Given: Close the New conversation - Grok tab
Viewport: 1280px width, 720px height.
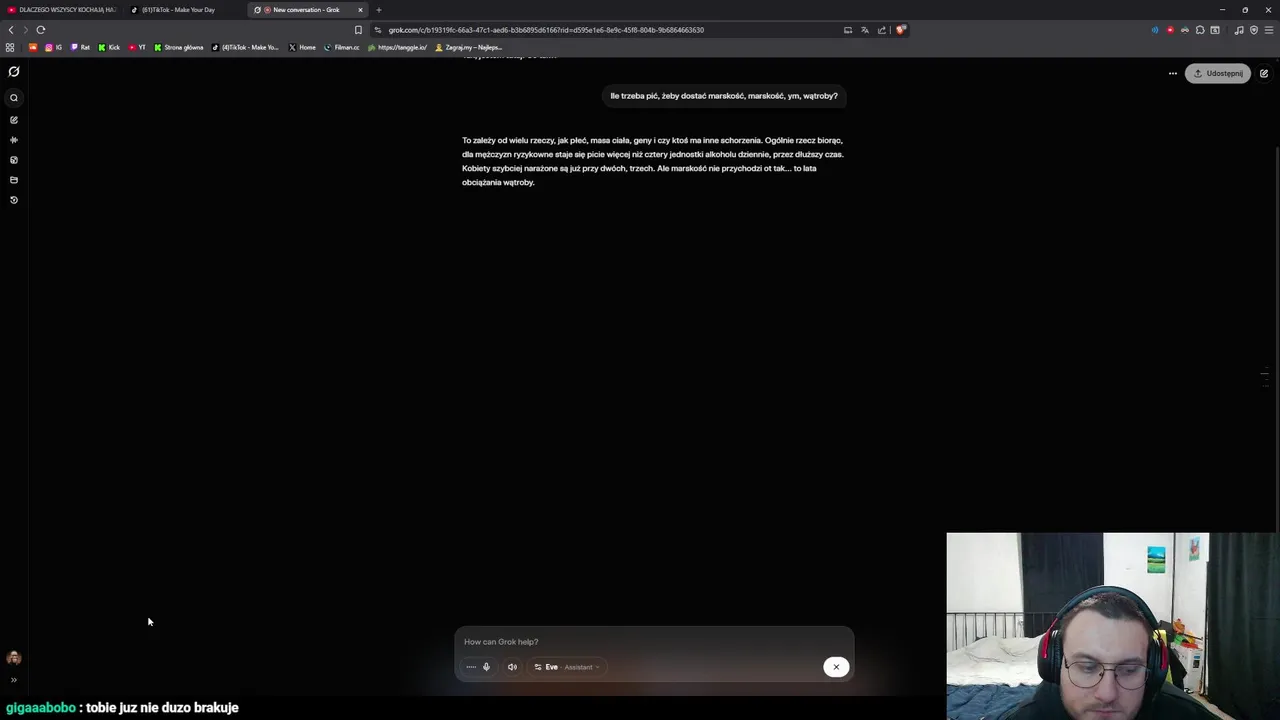Looking at the screenshot, I should (x=360, y=10).
